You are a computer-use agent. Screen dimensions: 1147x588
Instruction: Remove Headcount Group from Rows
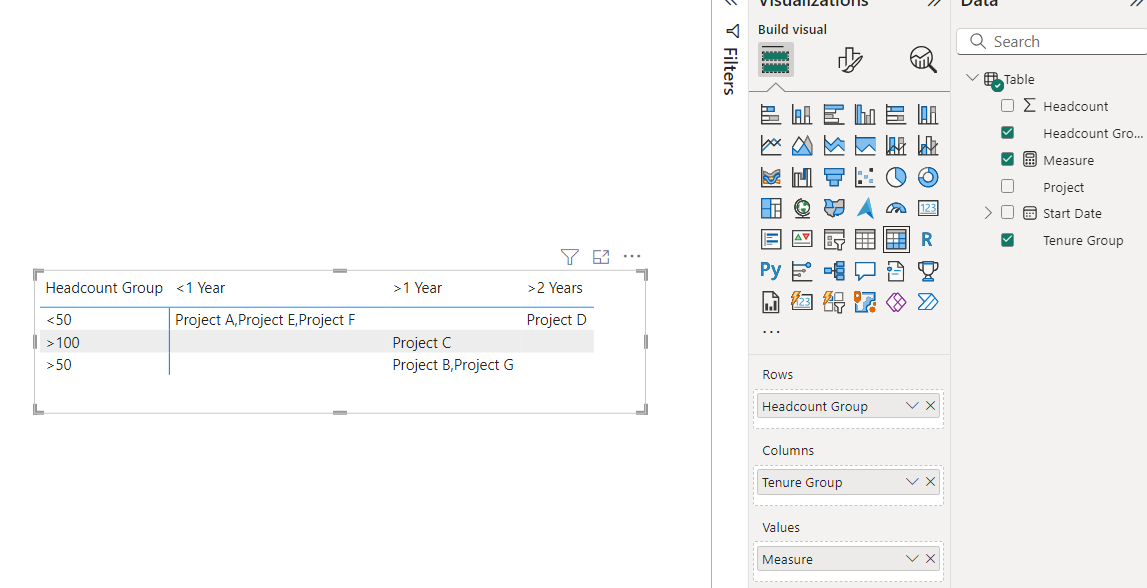pos(930,406)
